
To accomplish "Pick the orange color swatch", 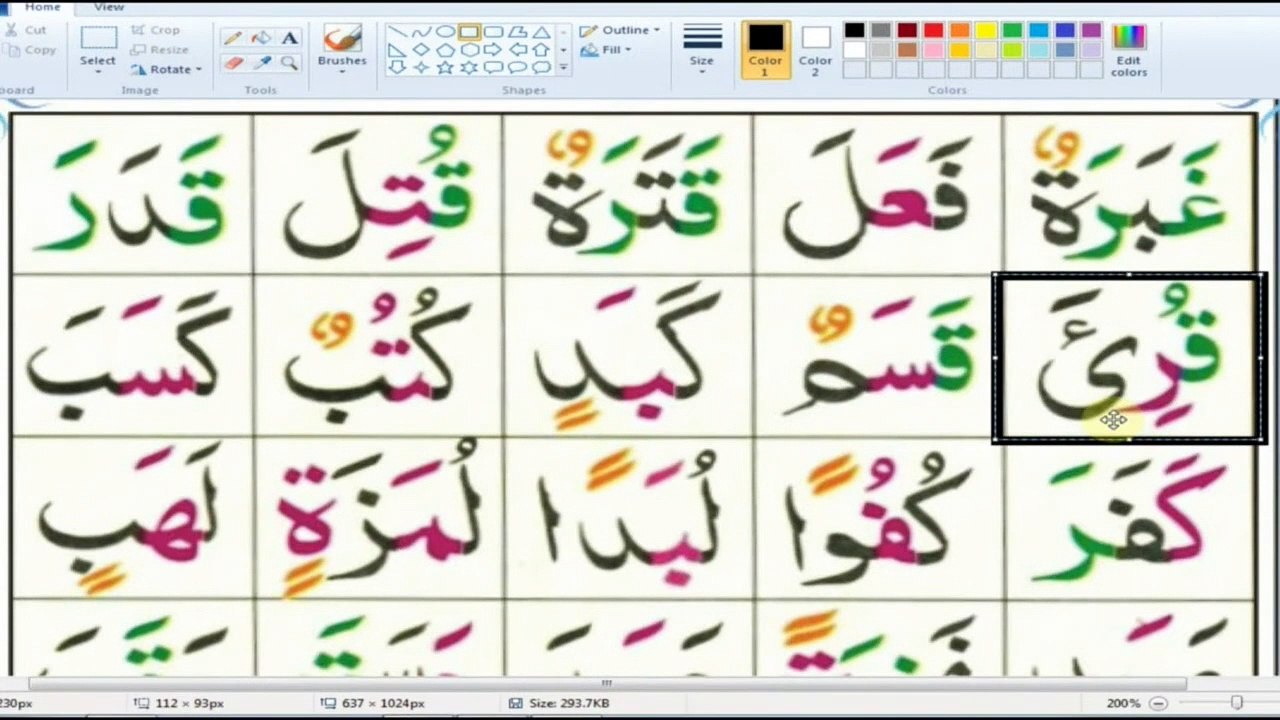I will (x=960, y=31).
